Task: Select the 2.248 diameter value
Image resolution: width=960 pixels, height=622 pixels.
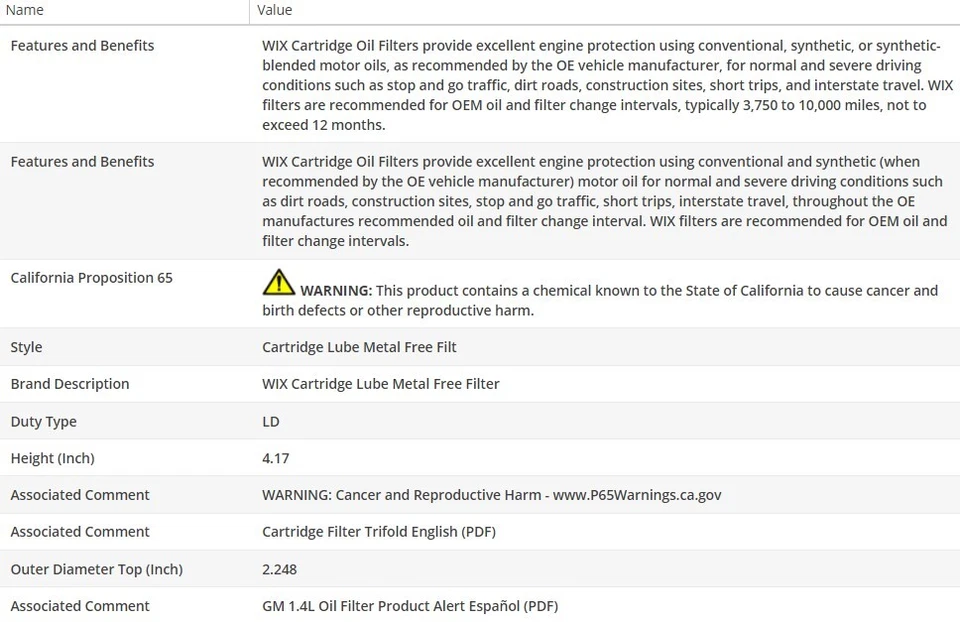Action: (279, 569)
